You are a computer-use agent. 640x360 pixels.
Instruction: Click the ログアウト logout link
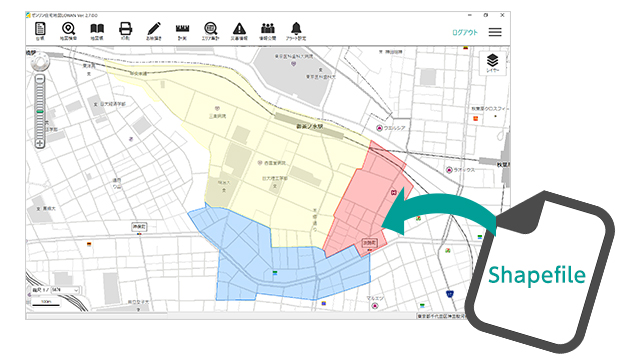464,32
